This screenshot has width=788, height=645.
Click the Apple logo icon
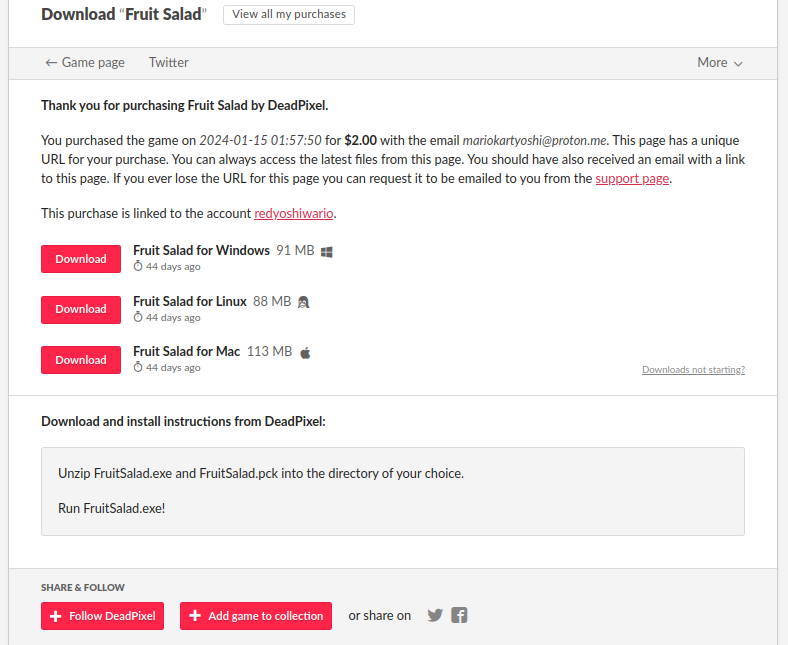click(x=306, y=352)
